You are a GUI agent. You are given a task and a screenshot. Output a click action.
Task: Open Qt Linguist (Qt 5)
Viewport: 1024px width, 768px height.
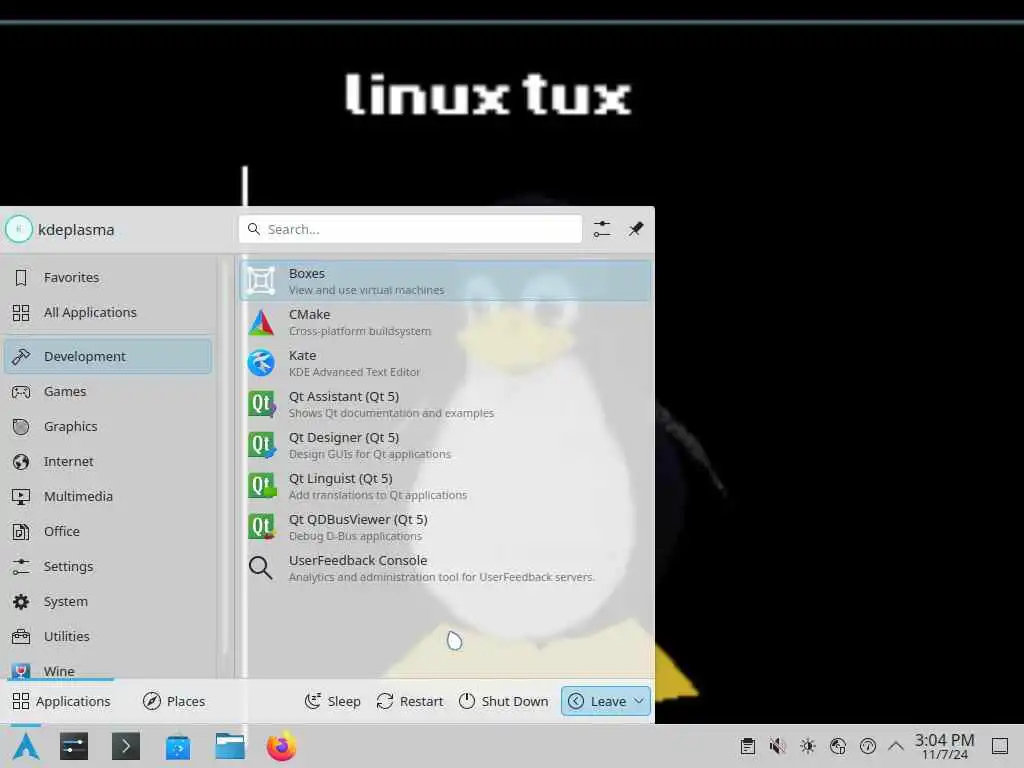[x=446, y=486]
